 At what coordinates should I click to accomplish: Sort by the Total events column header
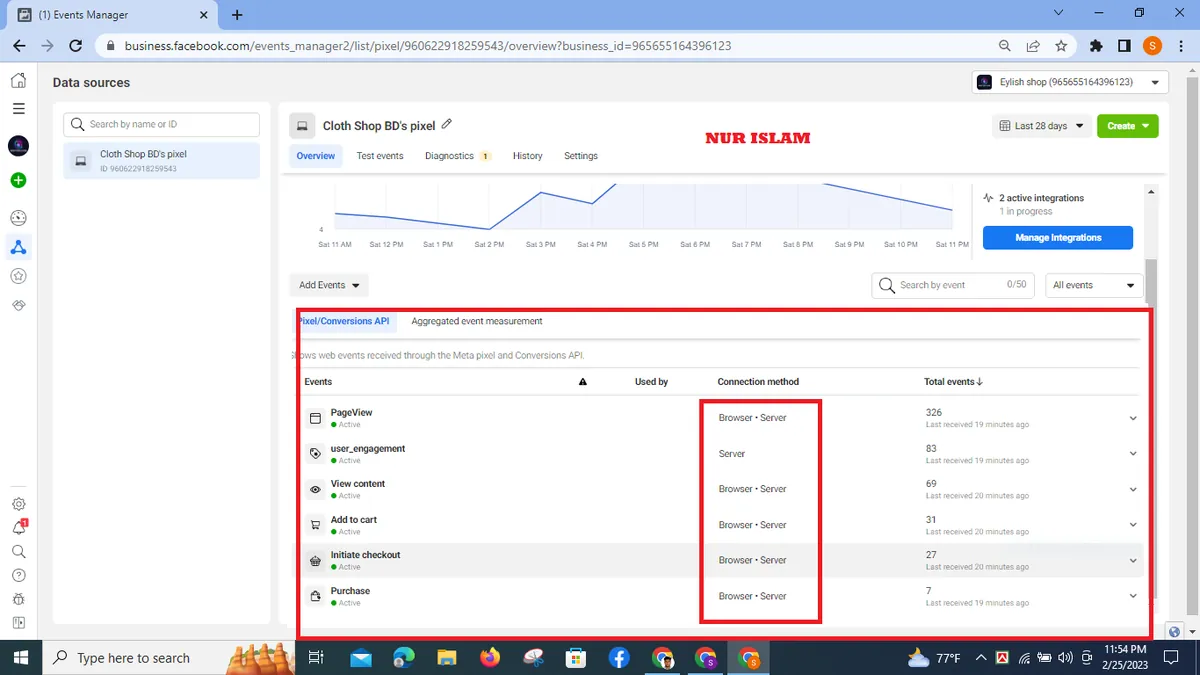click(953, 381)
